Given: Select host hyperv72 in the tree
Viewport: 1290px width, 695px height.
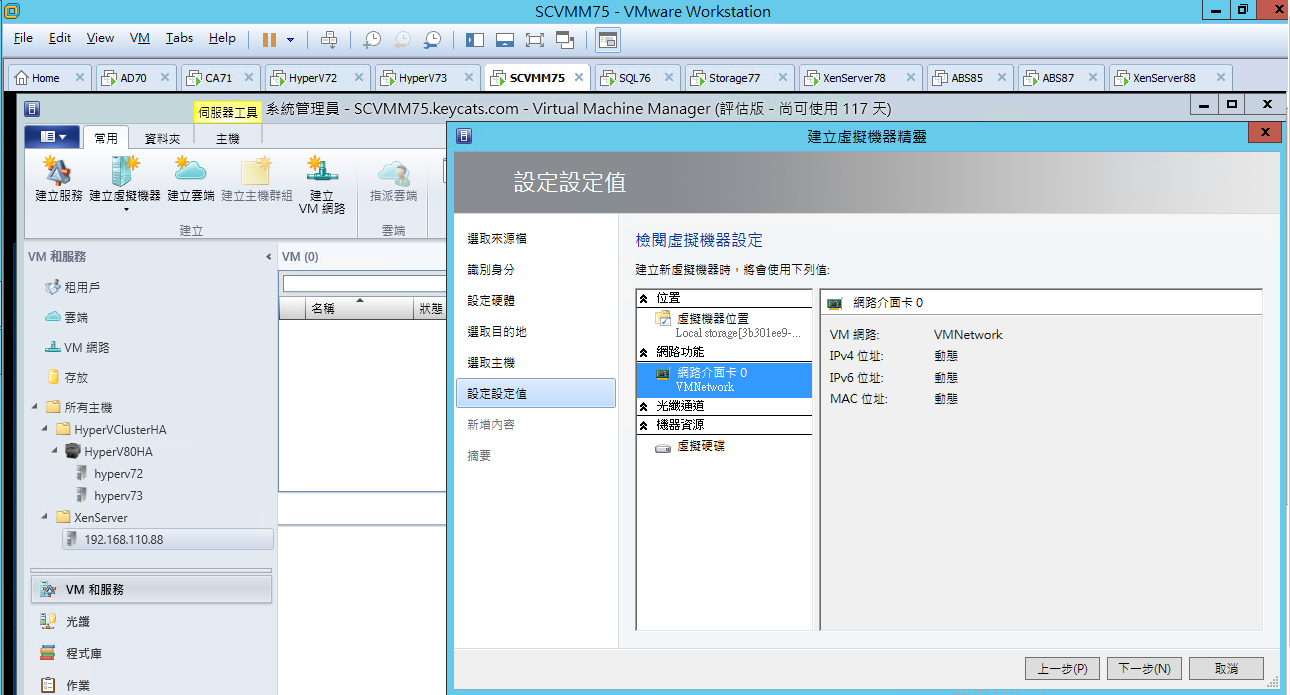Looking at the screenshot, I should coord(118,473).
